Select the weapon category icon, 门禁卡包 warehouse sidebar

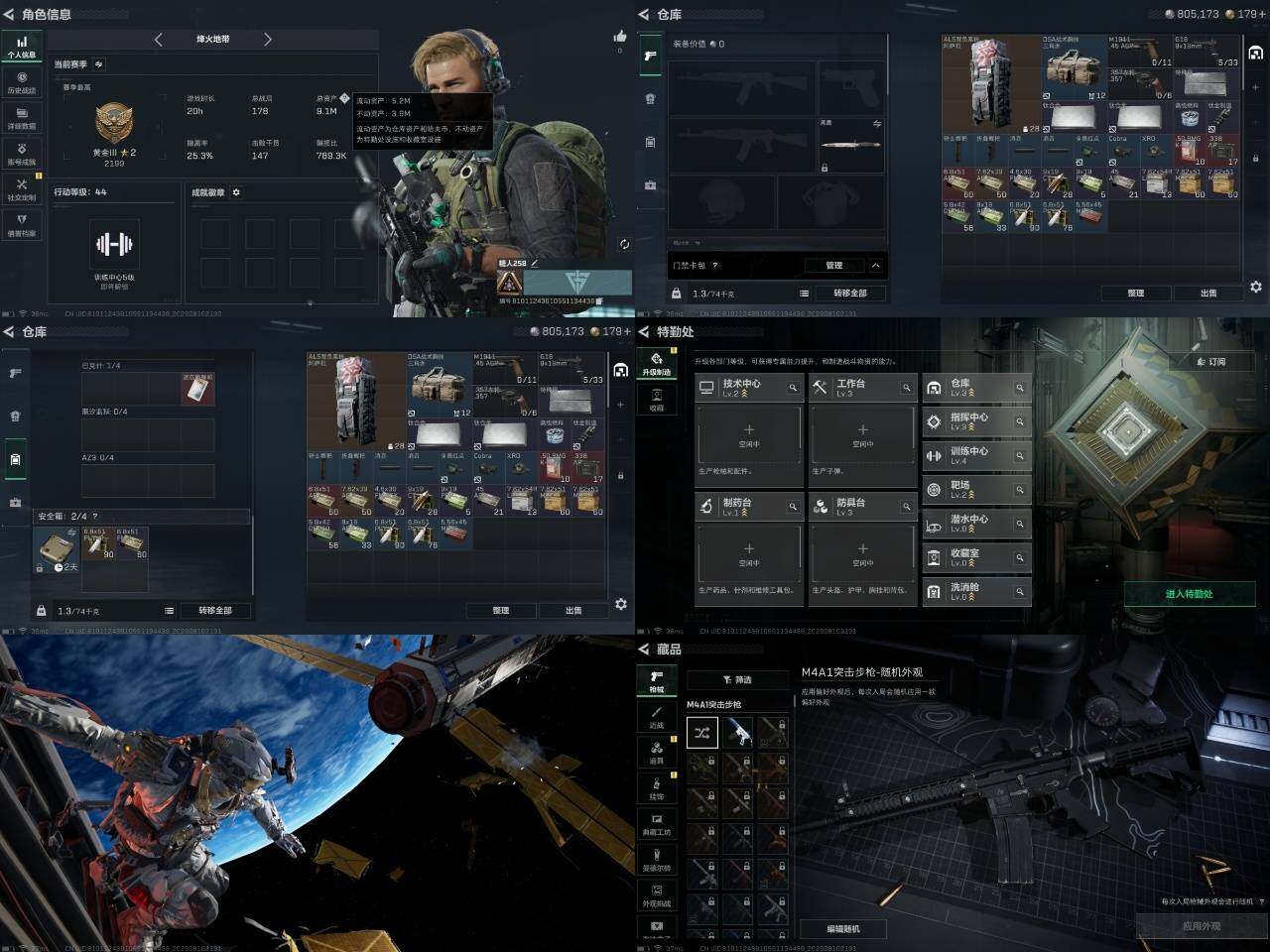point(651,56)
